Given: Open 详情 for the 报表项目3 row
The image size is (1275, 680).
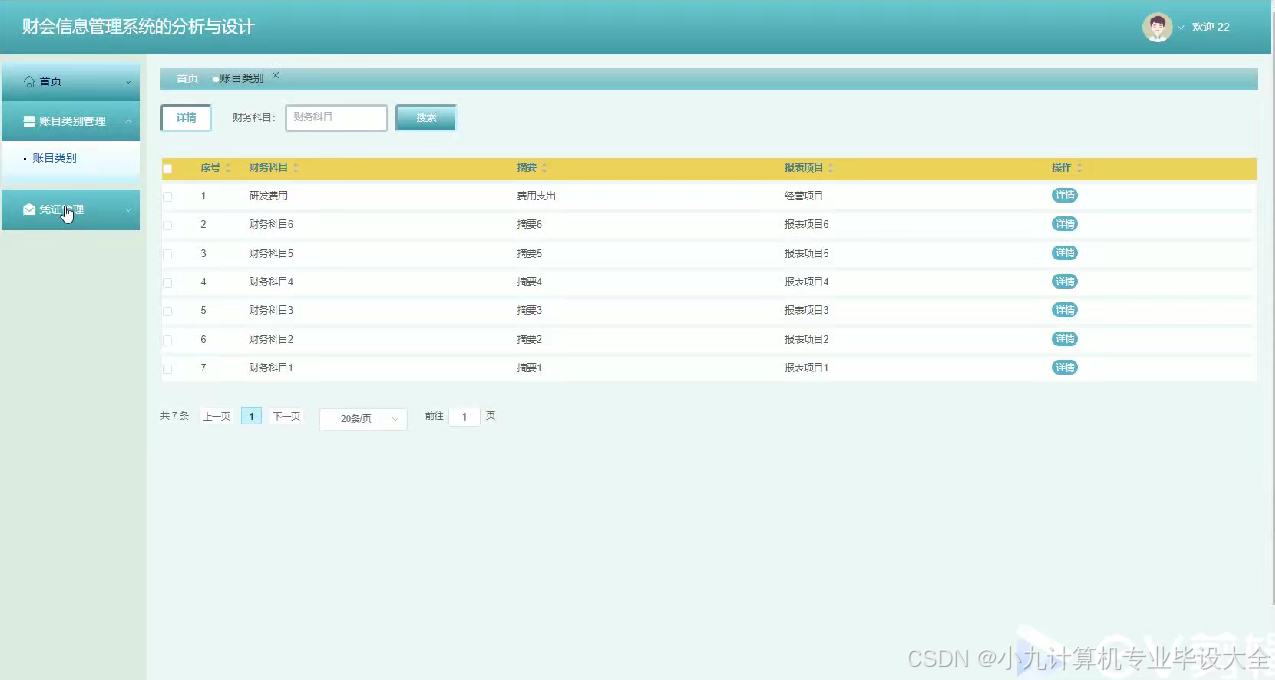Looking at the screenshot, I should click(1065, 310).
